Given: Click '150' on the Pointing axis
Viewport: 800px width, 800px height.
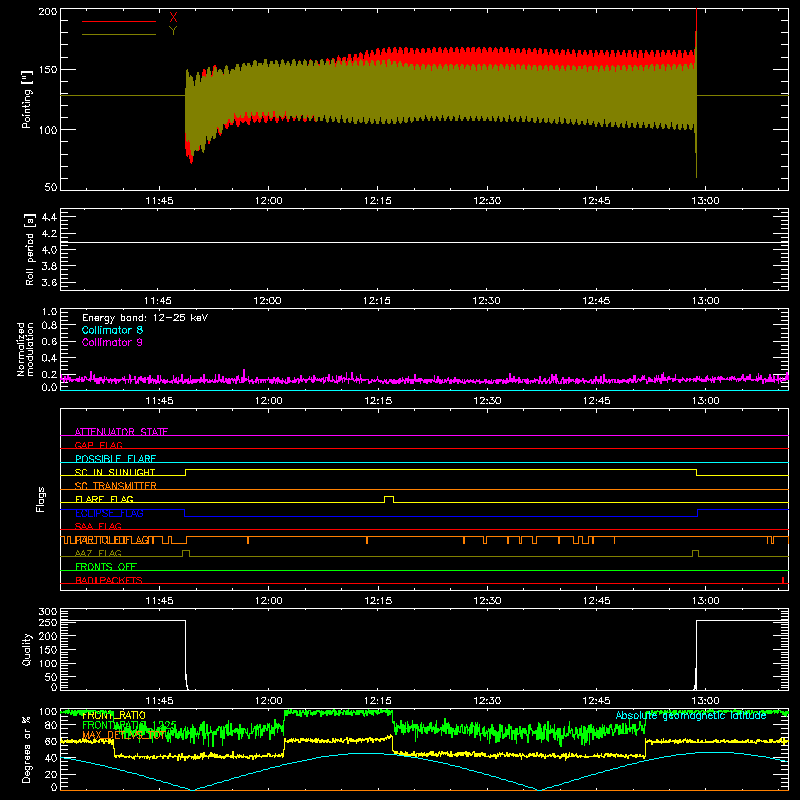Looking at the screenshot, I should pos(48,69).
